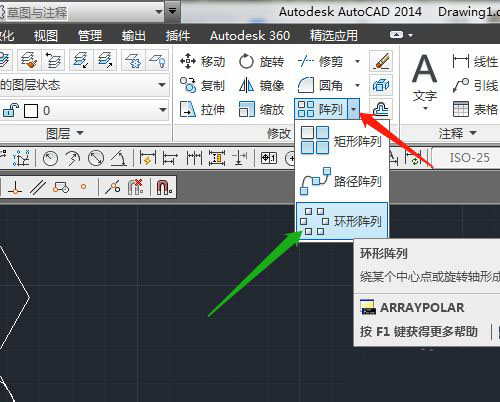Click the Layer Previous icon
500x402 pixels.
click(x=53, y=60)
